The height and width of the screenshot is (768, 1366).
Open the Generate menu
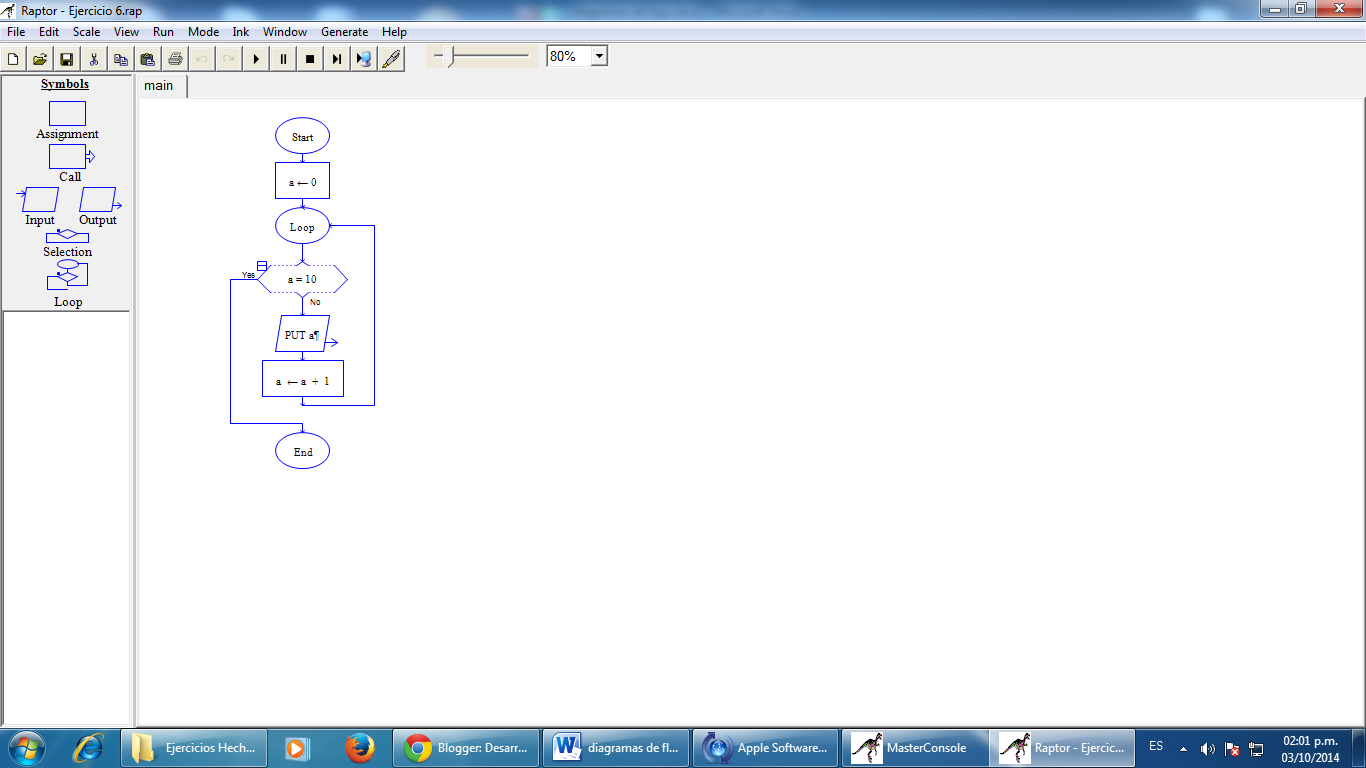pyautogui.click(x=344, y=31)
